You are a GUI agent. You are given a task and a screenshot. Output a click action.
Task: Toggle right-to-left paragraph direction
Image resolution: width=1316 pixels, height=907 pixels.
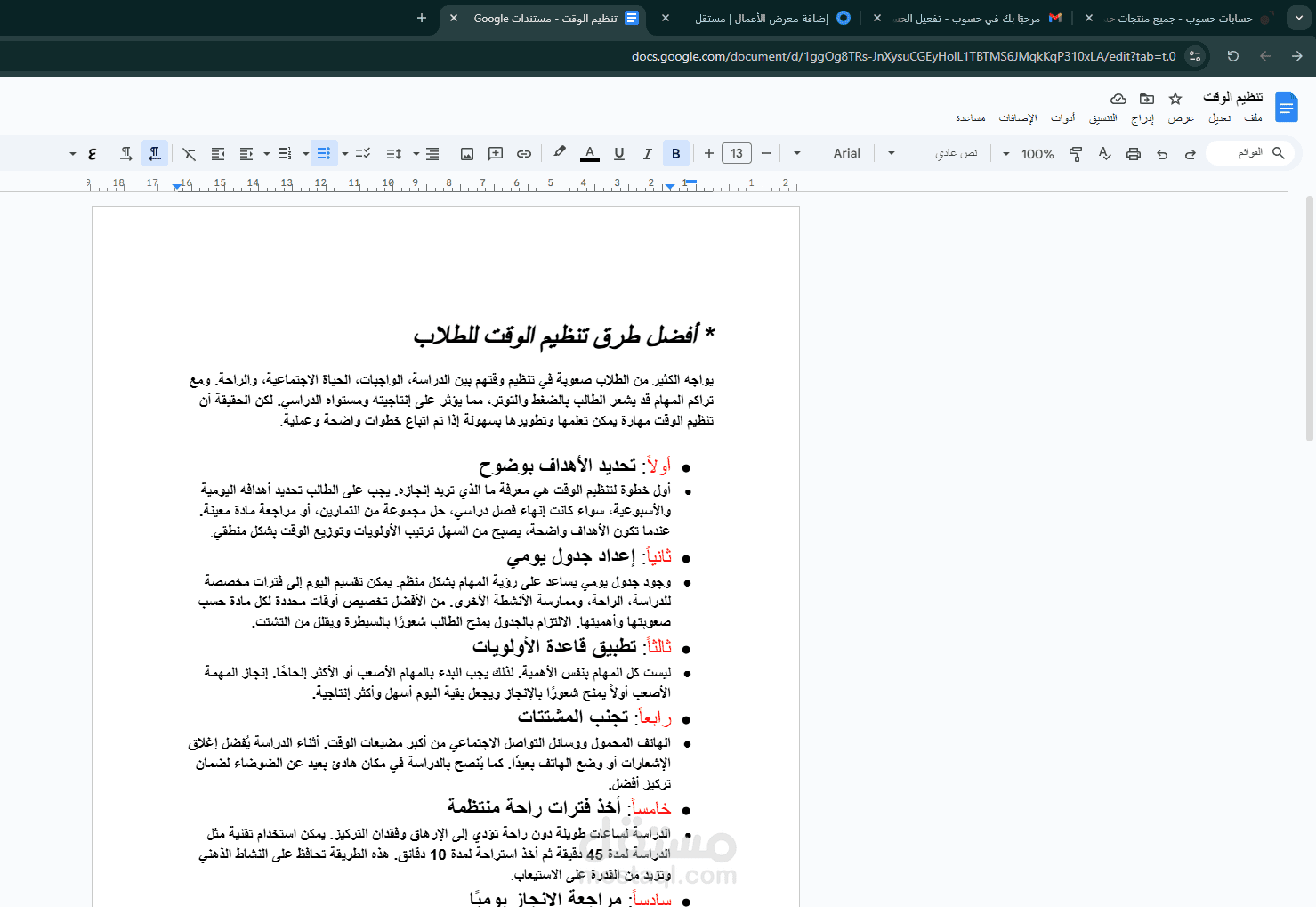coord(155,154)
